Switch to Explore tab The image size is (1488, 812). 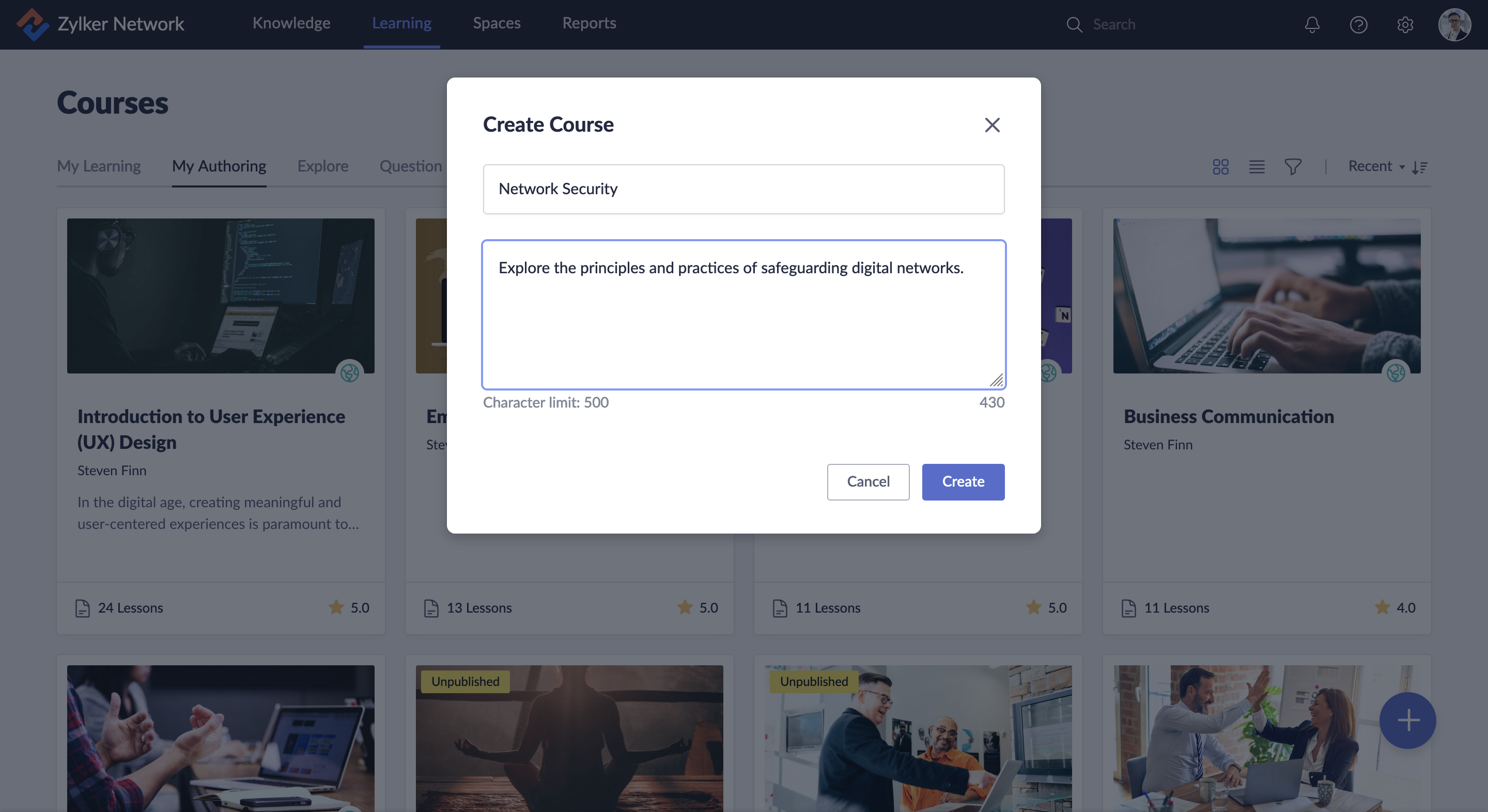point(322,166)
